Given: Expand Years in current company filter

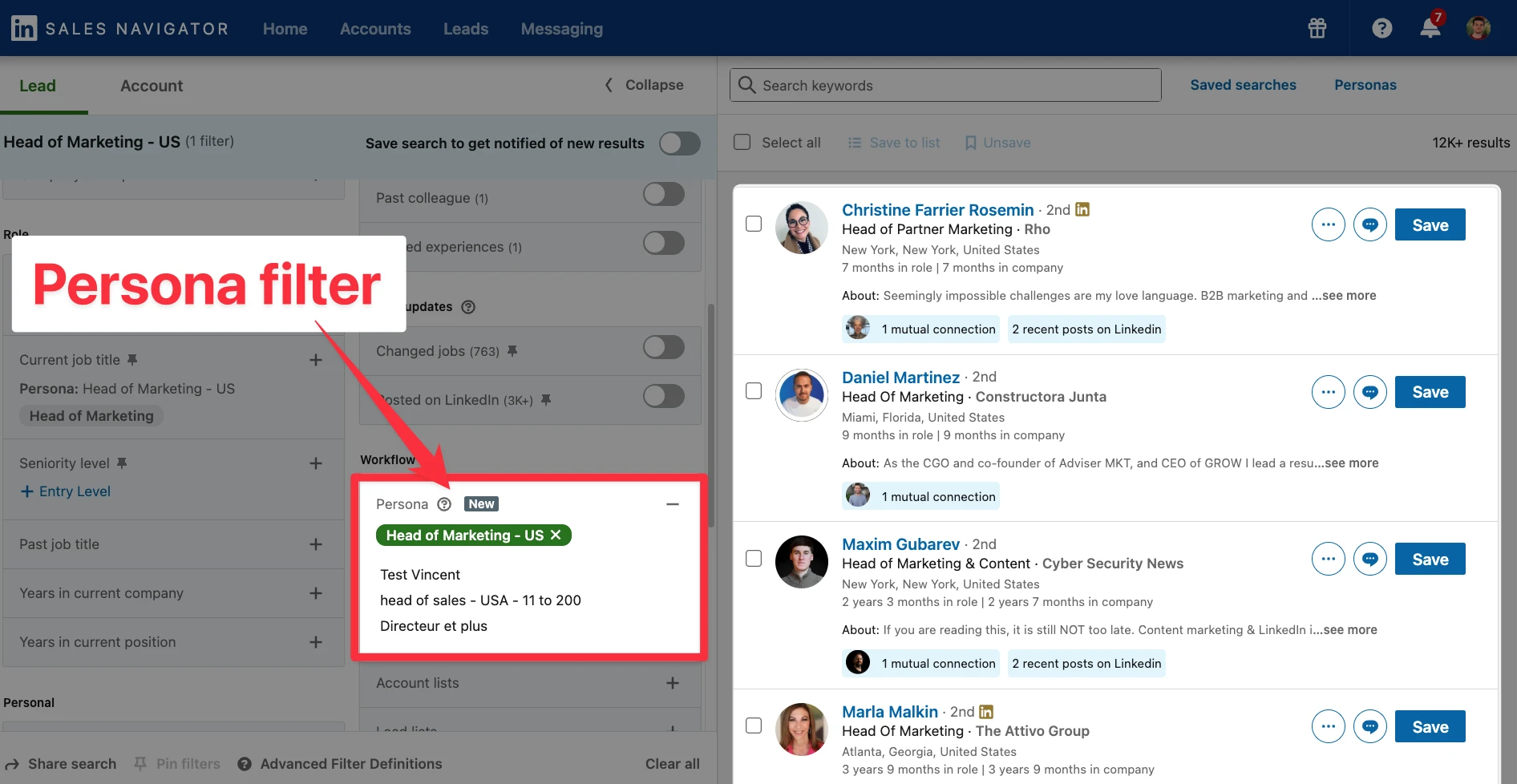Looking at the screenshot, I should pos(316,593).
